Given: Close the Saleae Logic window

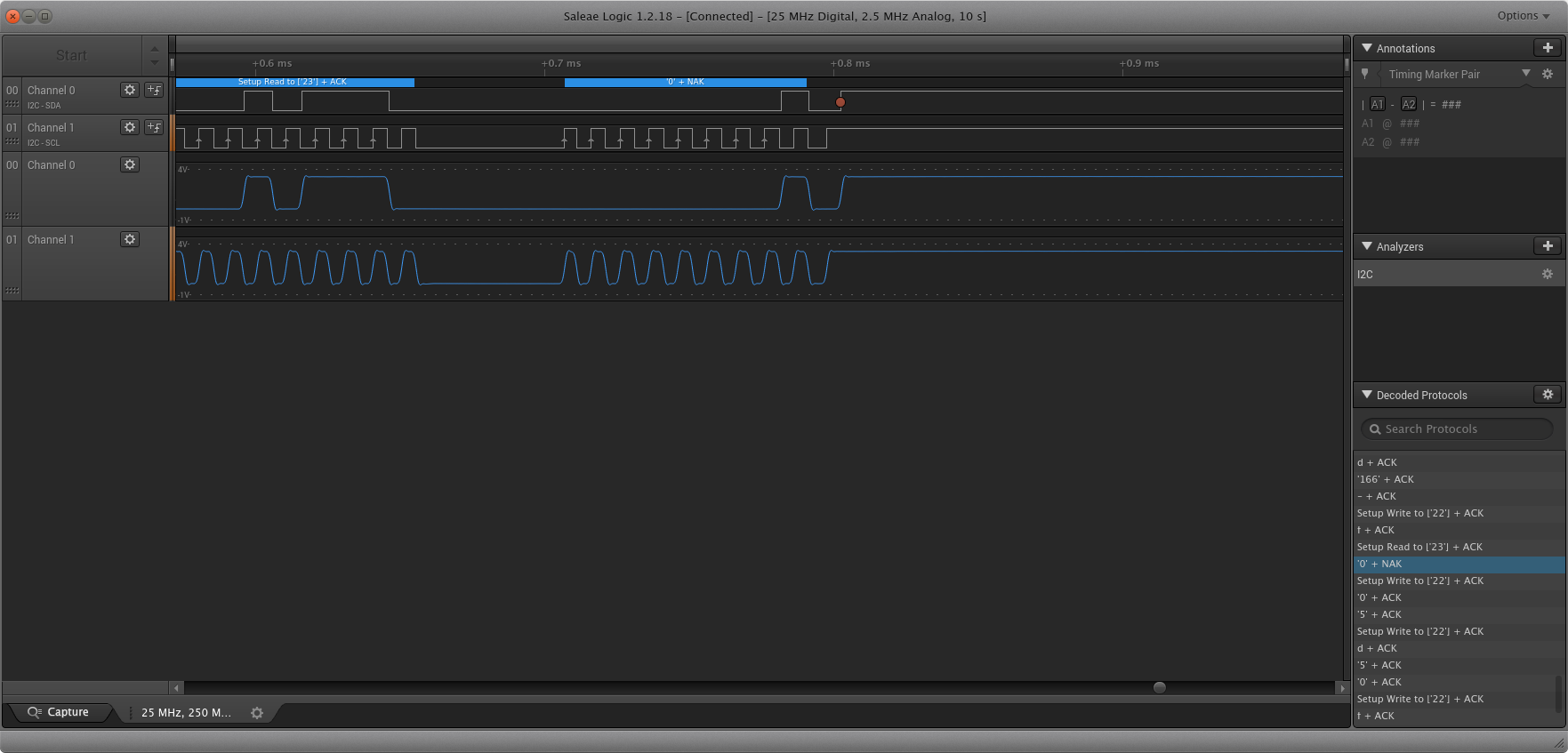Looking at the screenshot, I should coord(13,16).
